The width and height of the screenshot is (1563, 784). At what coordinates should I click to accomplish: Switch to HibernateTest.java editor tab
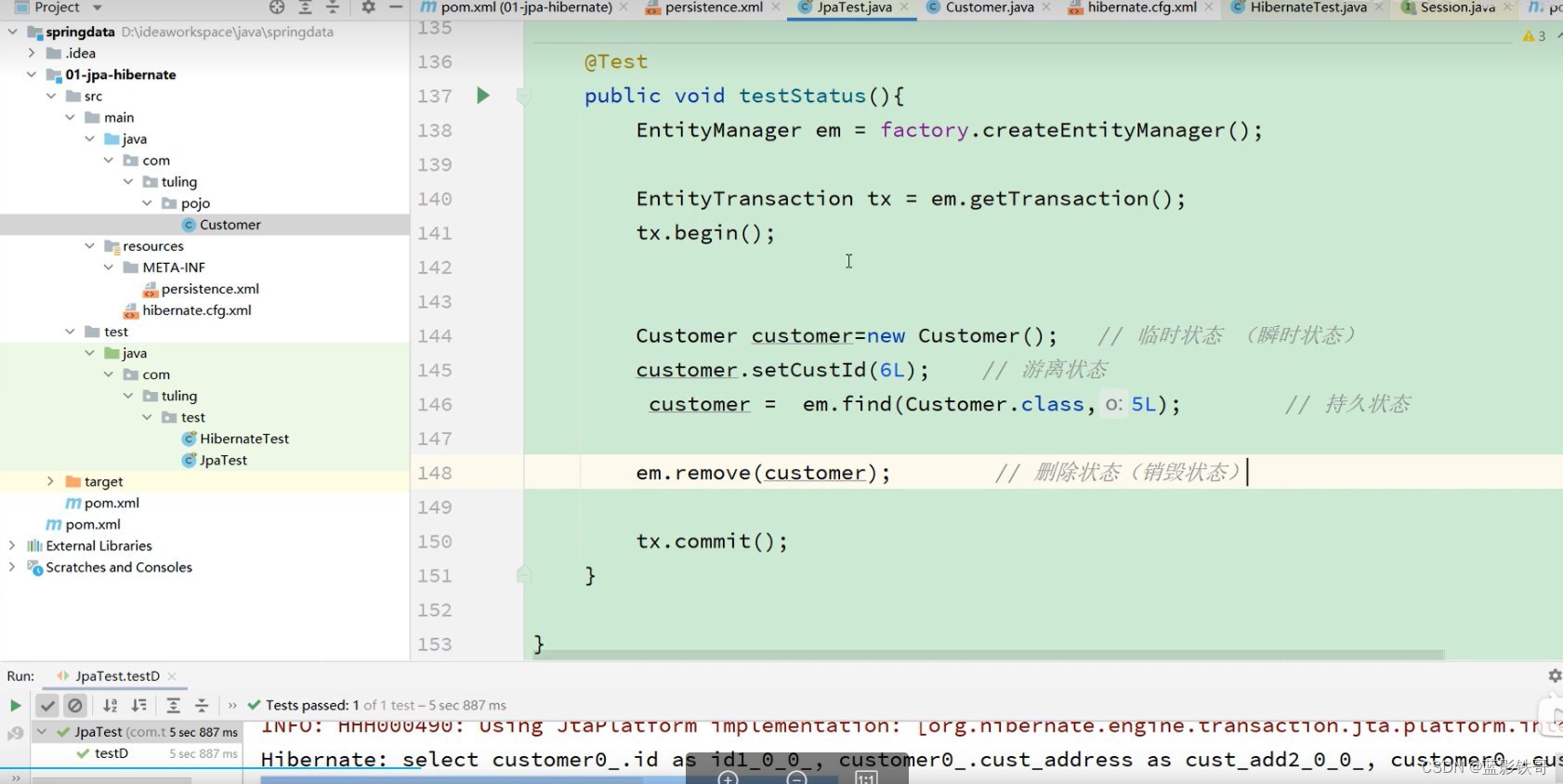click(1307, 7)
